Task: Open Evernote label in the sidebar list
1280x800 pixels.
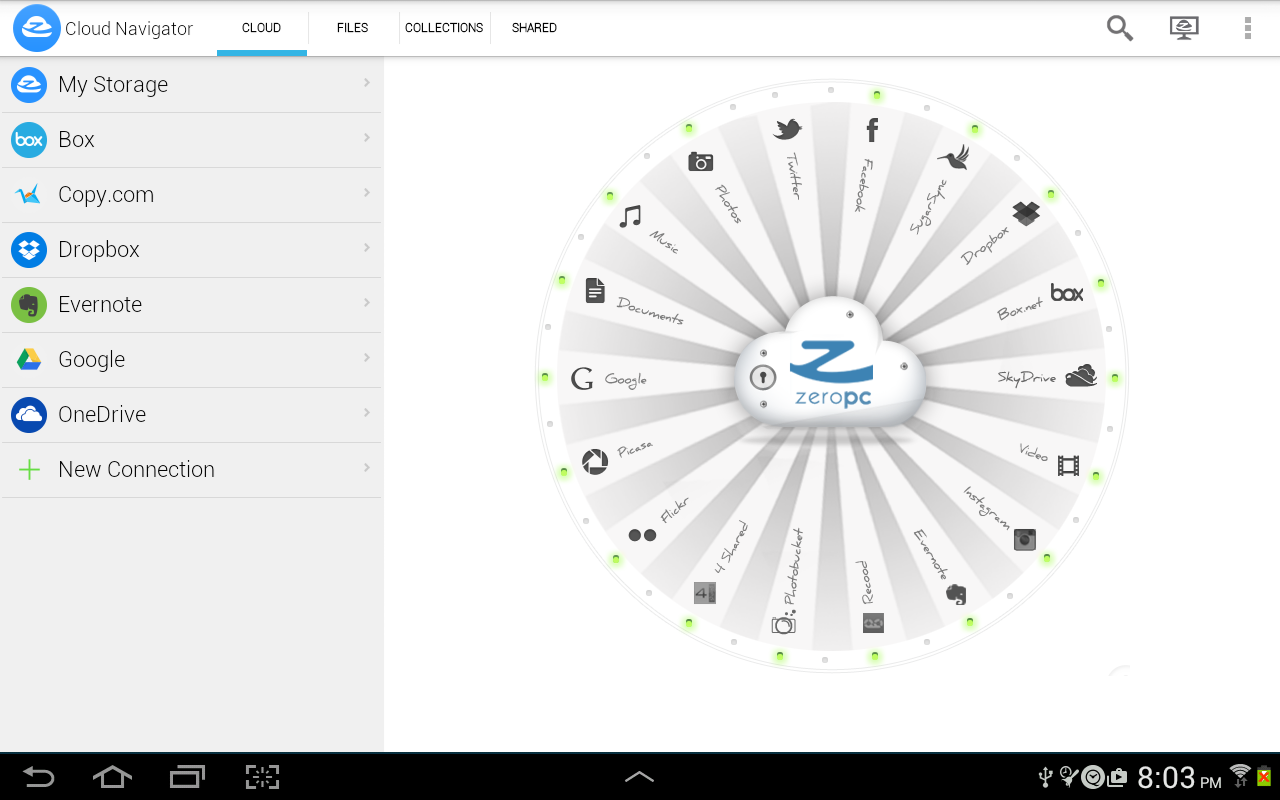Action: point(100,305)
